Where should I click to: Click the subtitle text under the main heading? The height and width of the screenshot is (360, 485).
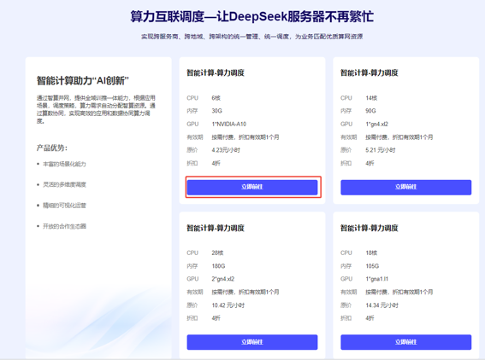252,36
